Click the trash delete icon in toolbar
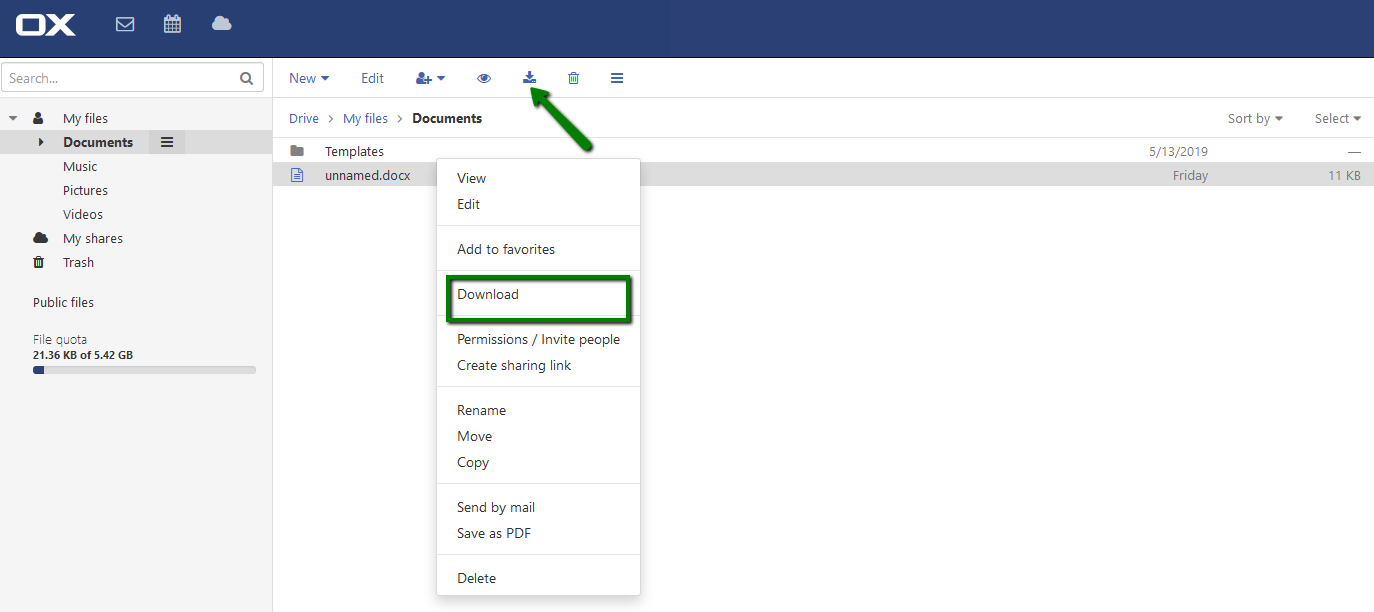Screen dimensions: 1374x612 point(573,78)
